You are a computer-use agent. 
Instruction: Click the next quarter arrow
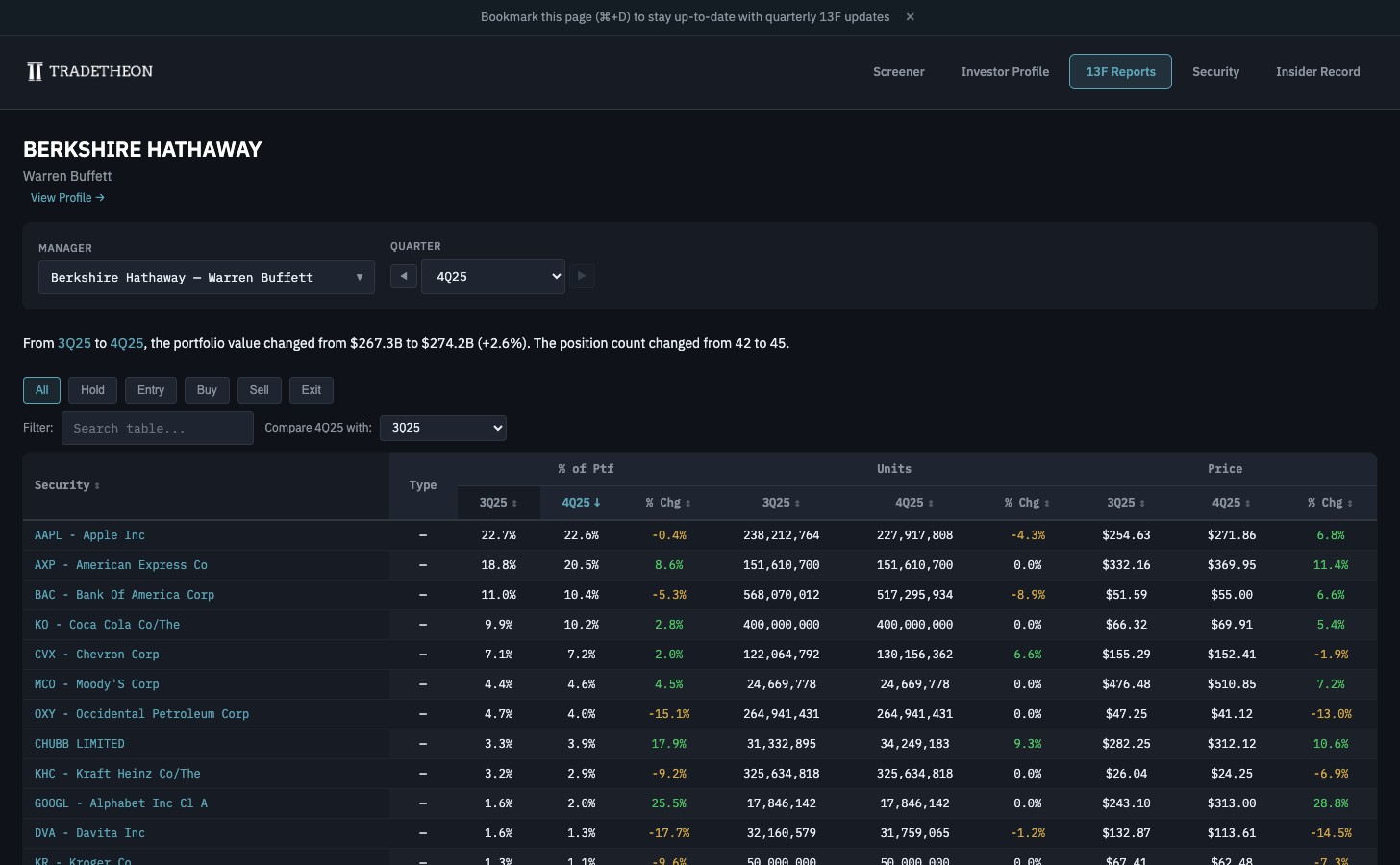(582, 276)
